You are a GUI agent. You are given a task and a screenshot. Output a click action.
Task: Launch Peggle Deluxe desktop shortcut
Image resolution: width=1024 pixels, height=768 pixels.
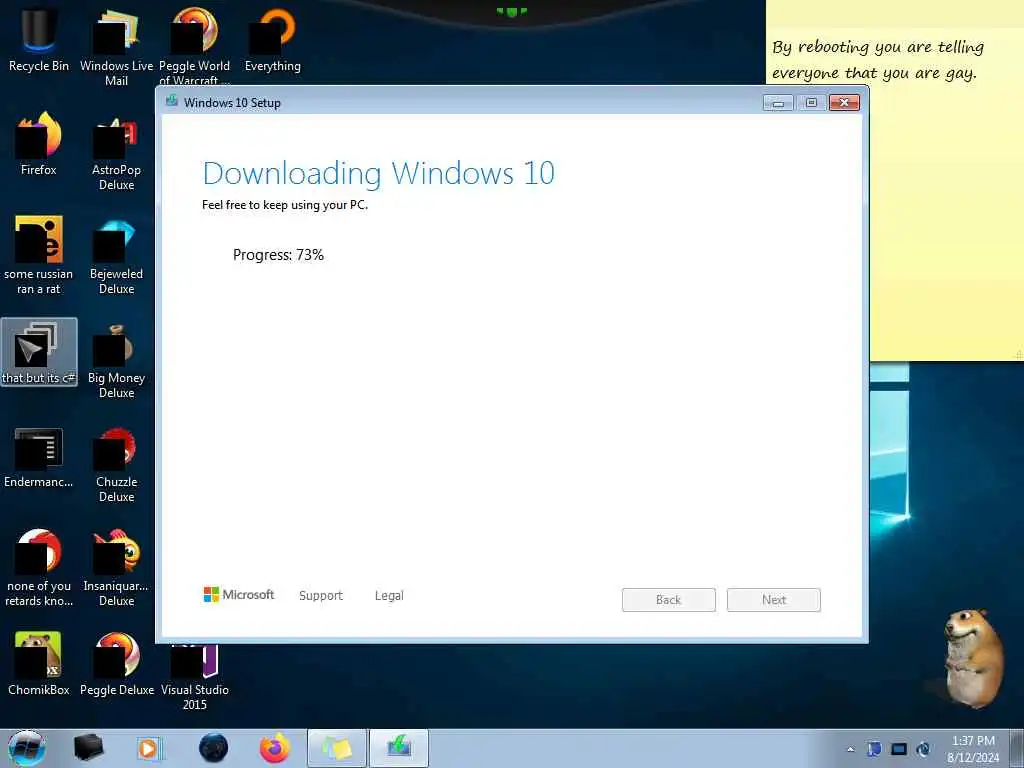pos(116,663)
